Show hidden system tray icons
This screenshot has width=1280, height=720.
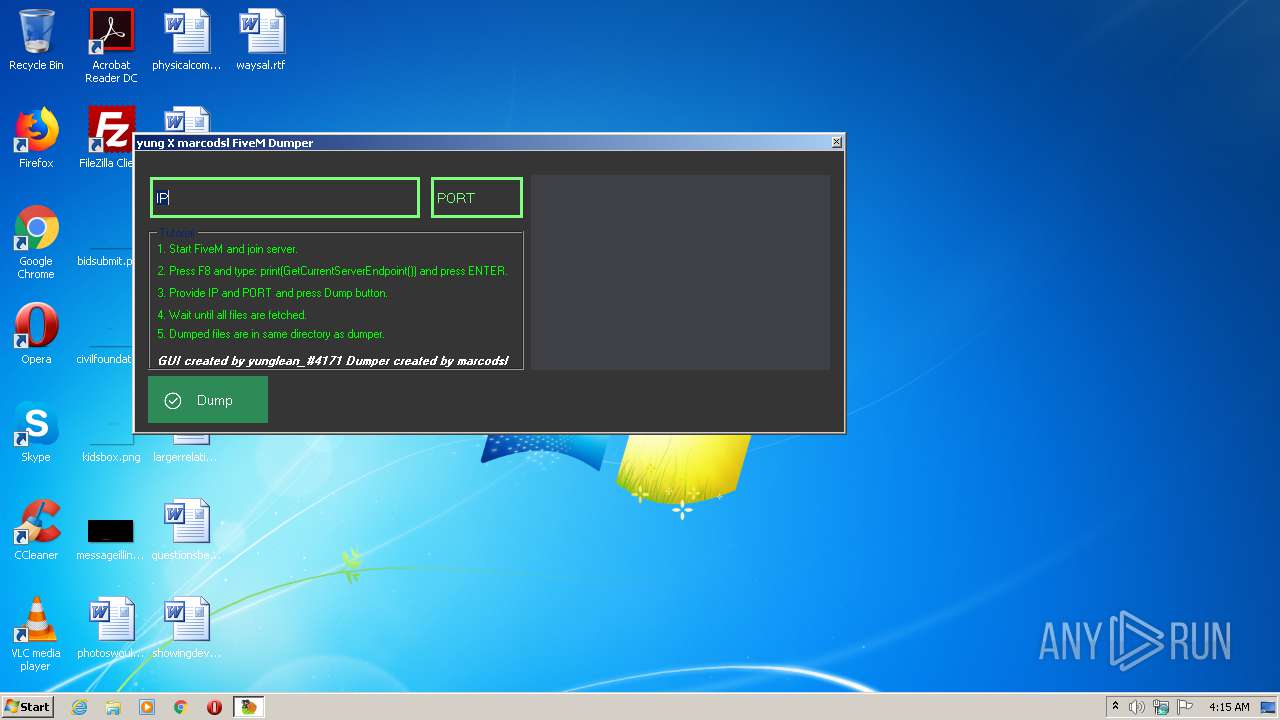(x=1115, y=707)
